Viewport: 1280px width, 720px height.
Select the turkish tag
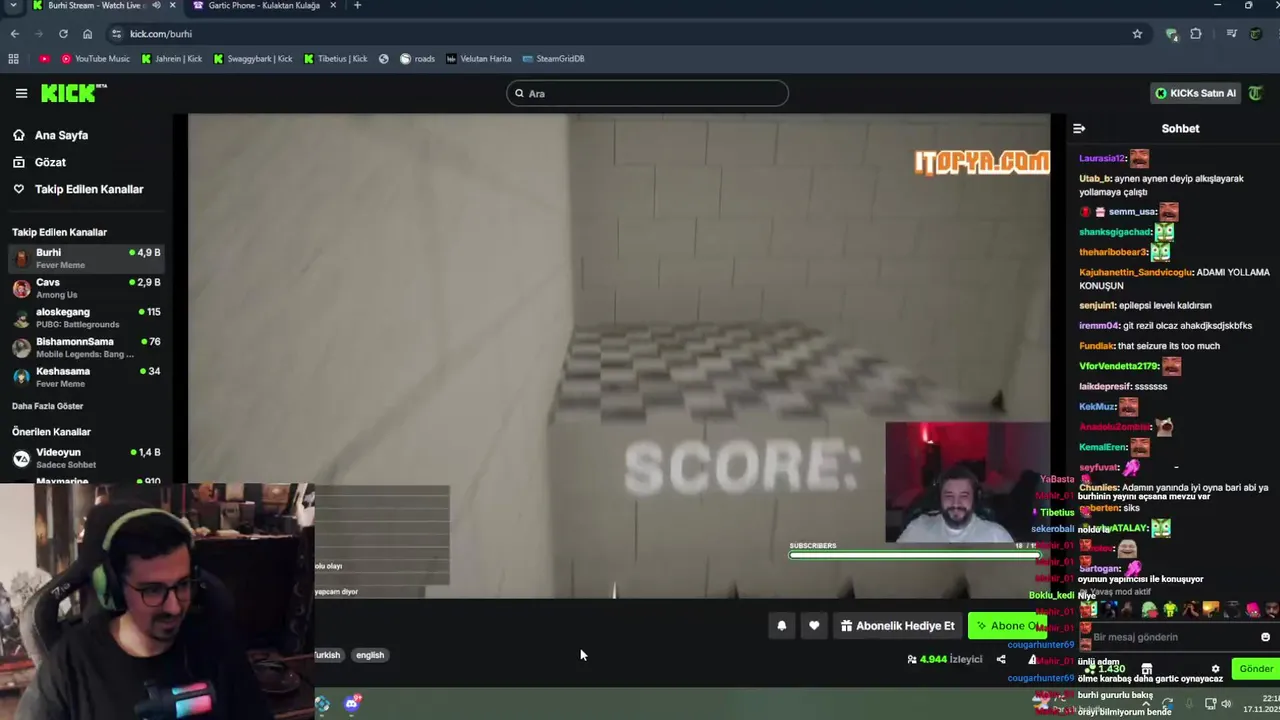click(327, 655)
